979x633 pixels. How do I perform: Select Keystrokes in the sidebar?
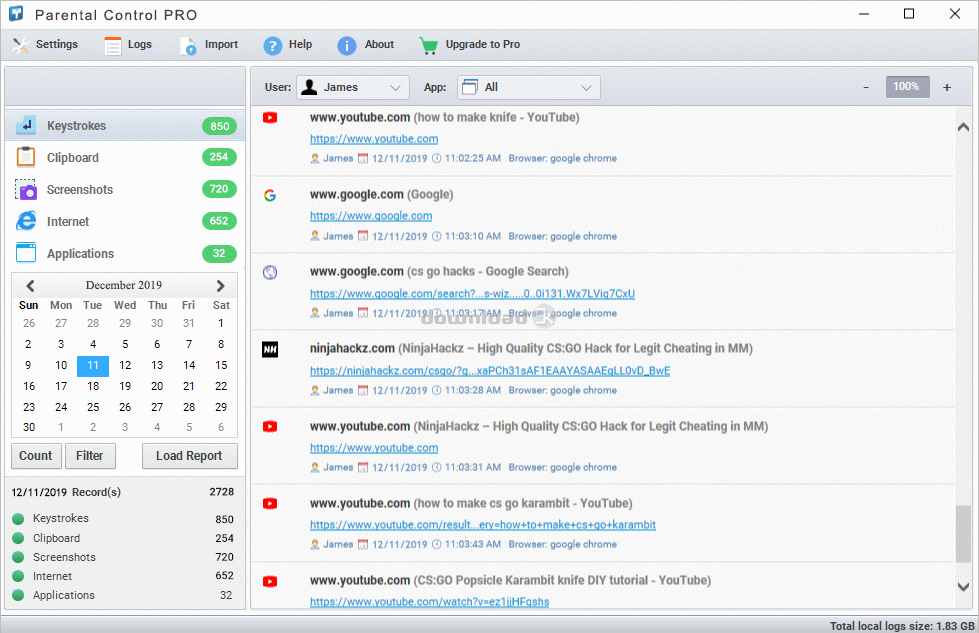[x=125, y=125]
